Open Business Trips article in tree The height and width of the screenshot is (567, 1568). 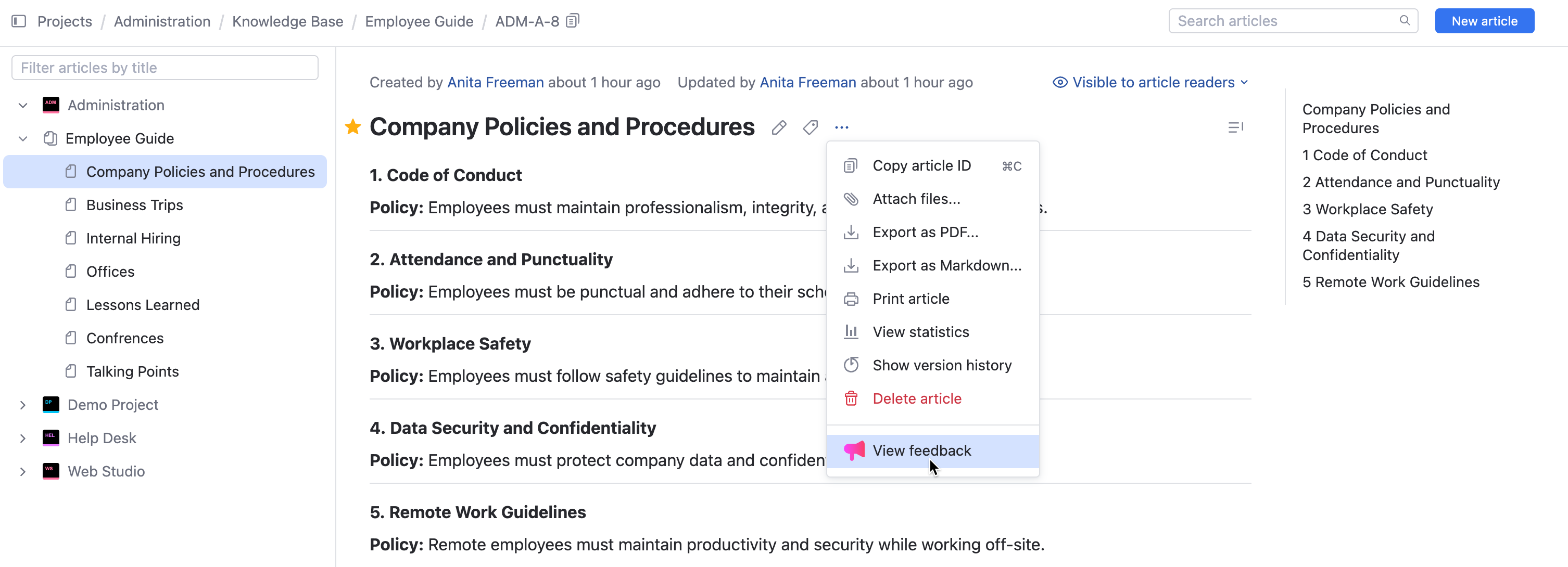coord(134,205)
